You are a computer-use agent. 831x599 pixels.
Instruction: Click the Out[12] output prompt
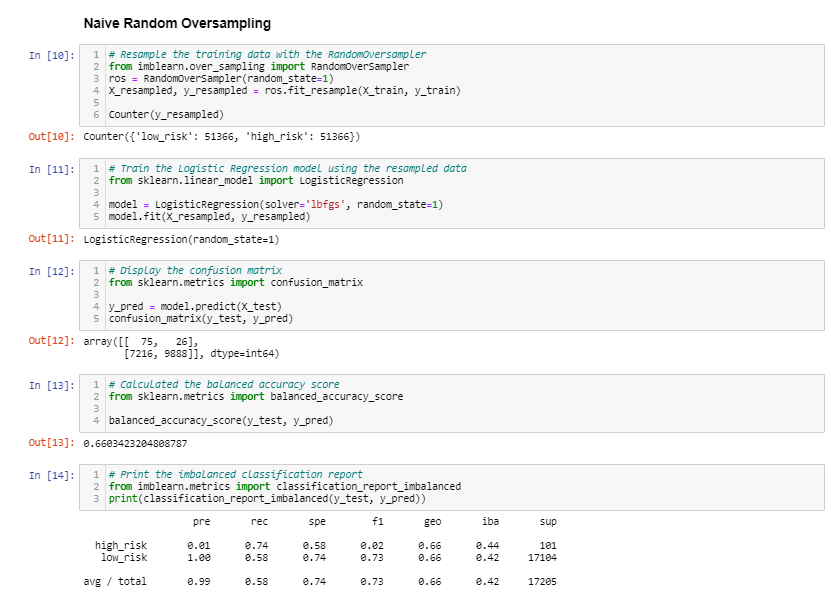pos(52,341)
